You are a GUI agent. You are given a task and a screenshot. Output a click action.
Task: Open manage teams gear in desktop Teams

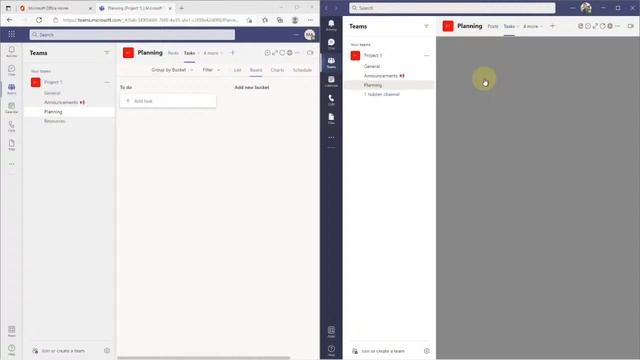click(x=427, y=351)
